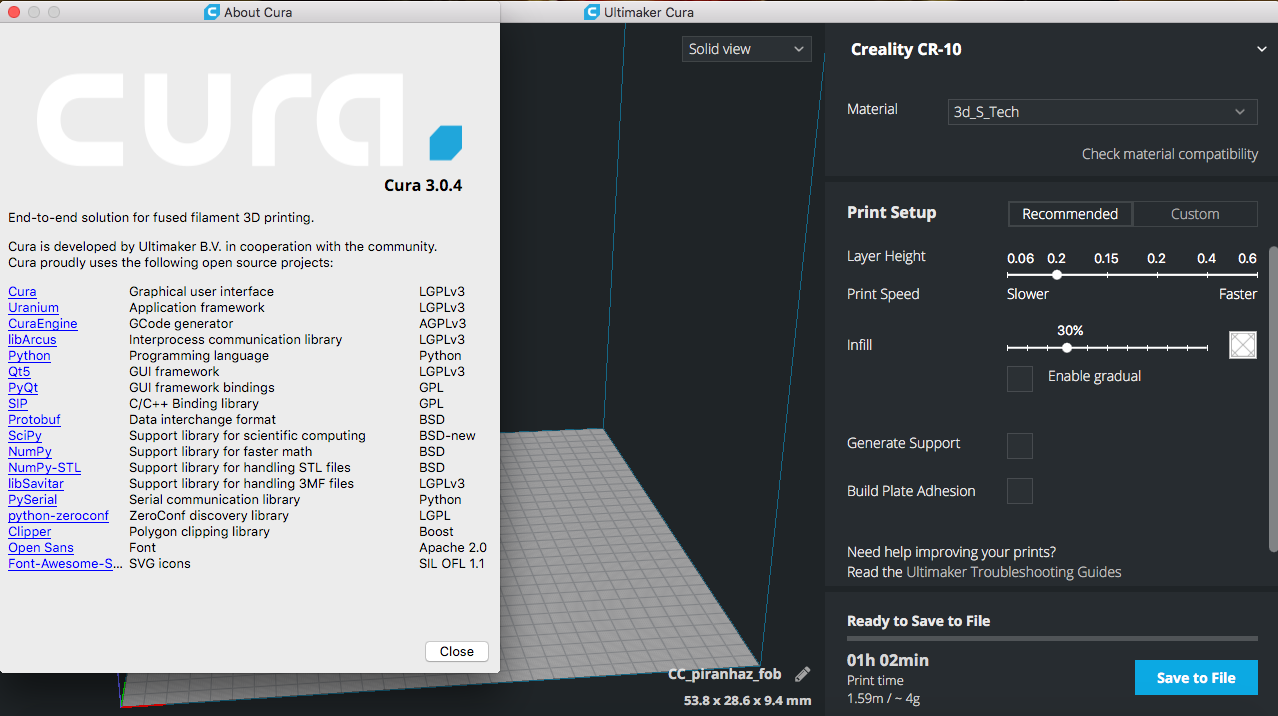Select the Recommended print setup tab

[x=1069, y=213]
